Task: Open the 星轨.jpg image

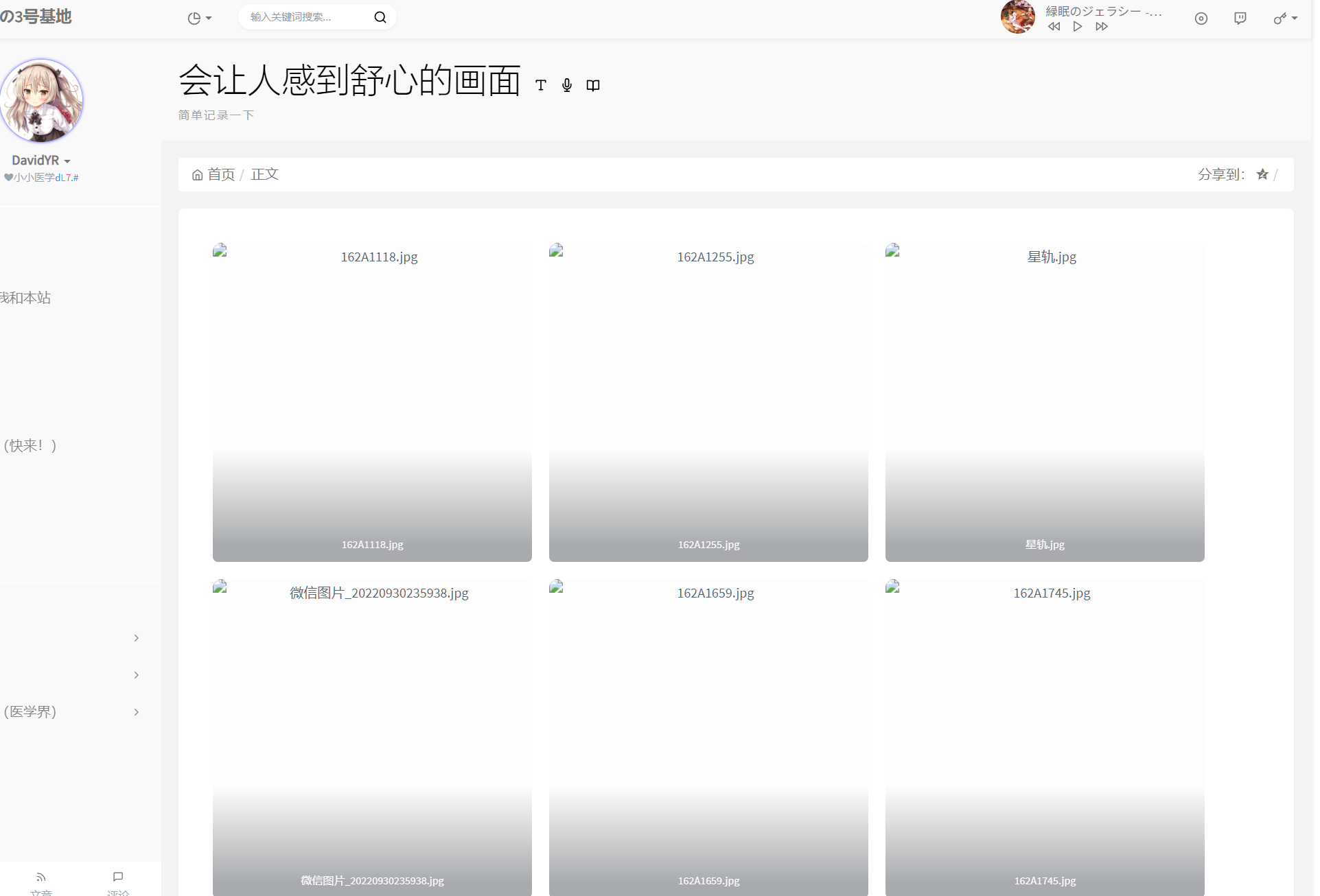Action: (1044, 402)
